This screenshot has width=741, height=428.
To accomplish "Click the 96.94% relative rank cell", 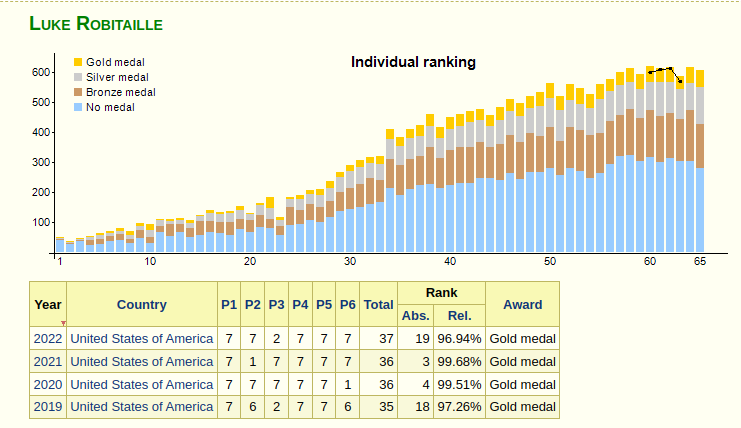I will tap(459, 339).
